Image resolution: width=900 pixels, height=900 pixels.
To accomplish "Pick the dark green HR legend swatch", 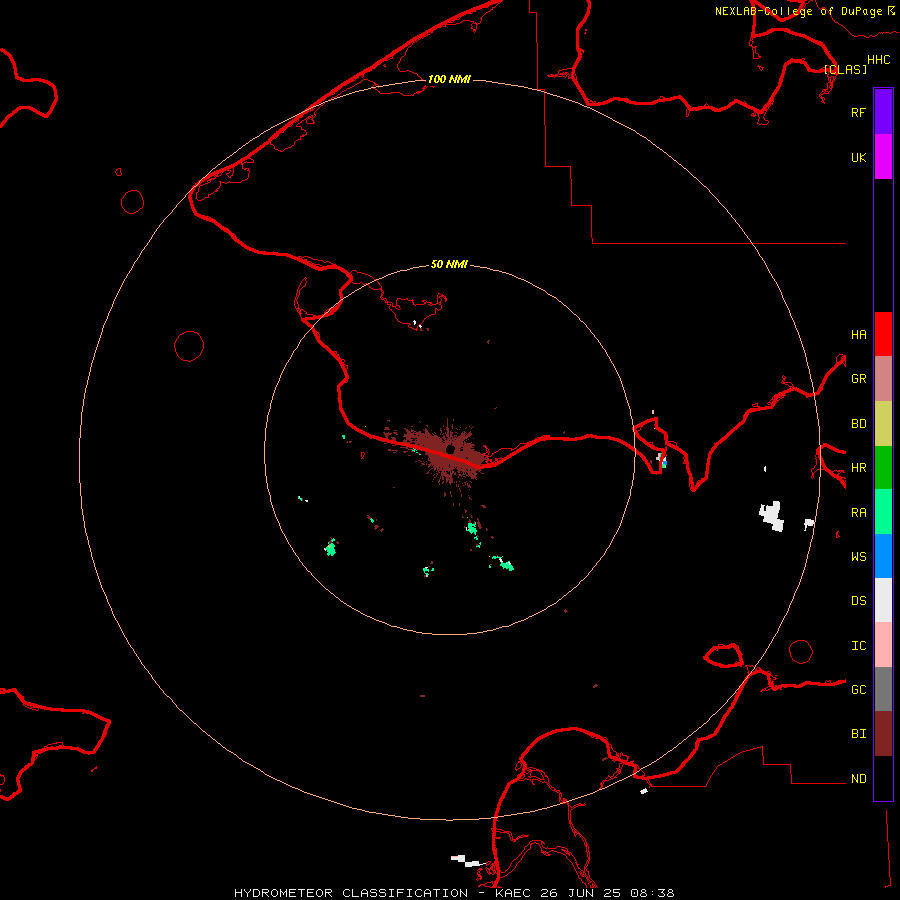I will [x=883, y=468].
